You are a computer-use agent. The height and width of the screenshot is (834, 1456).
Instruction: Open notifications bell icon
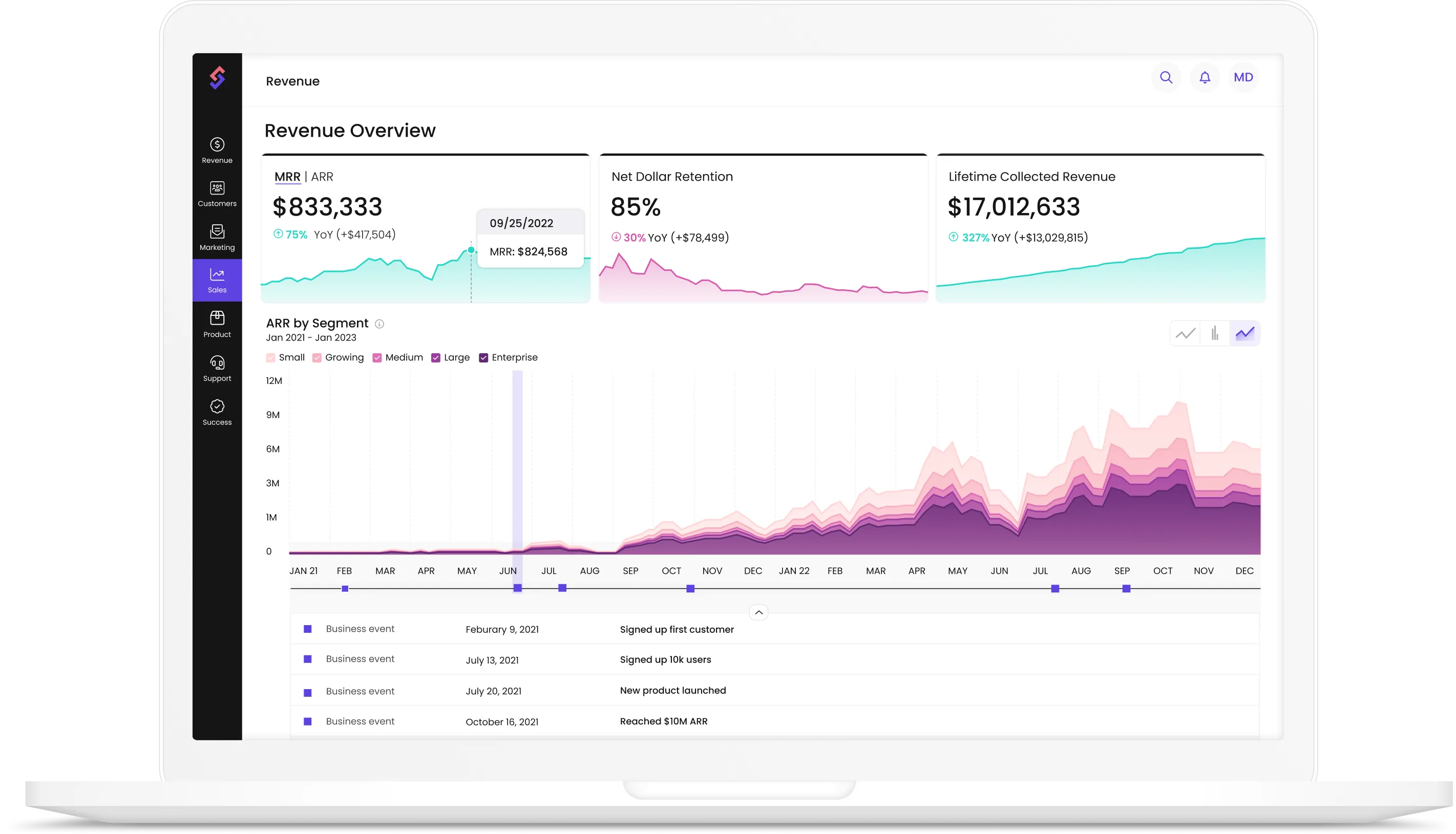1205,77
